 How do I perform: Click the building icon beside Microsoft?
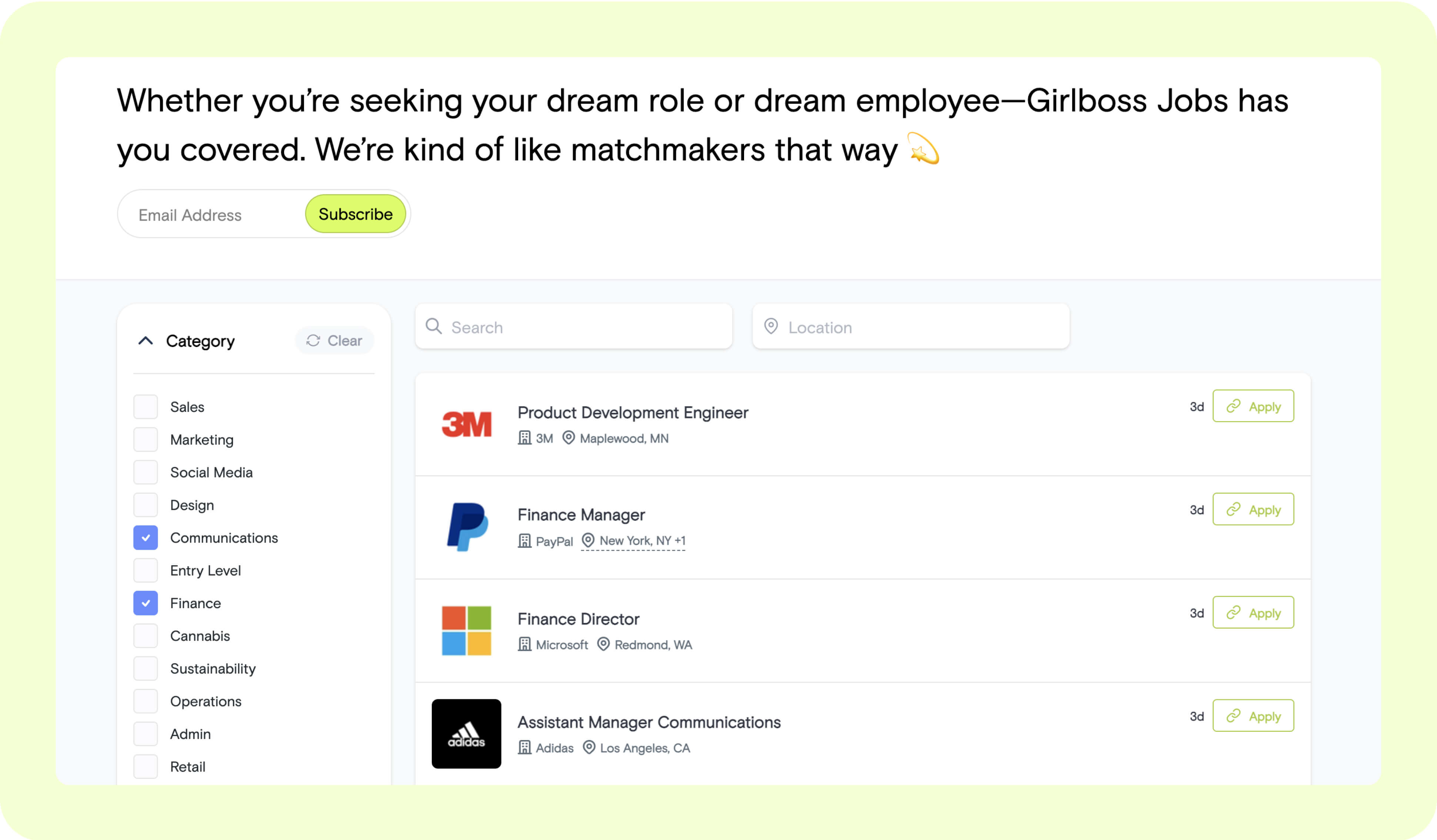pyautogui.click(x=524, y=644)
